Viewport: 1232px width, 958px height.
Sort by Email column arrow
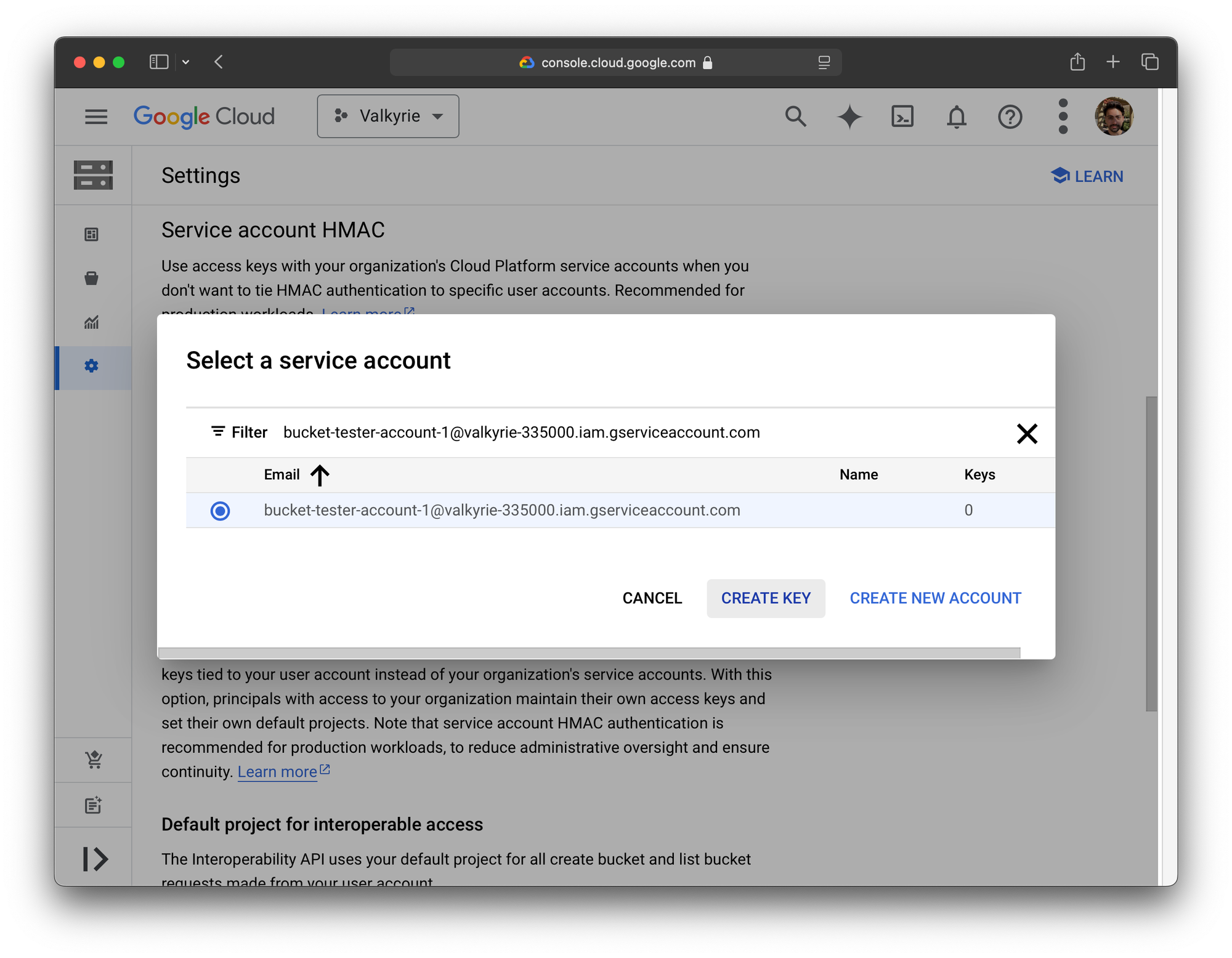pos(320,475)
